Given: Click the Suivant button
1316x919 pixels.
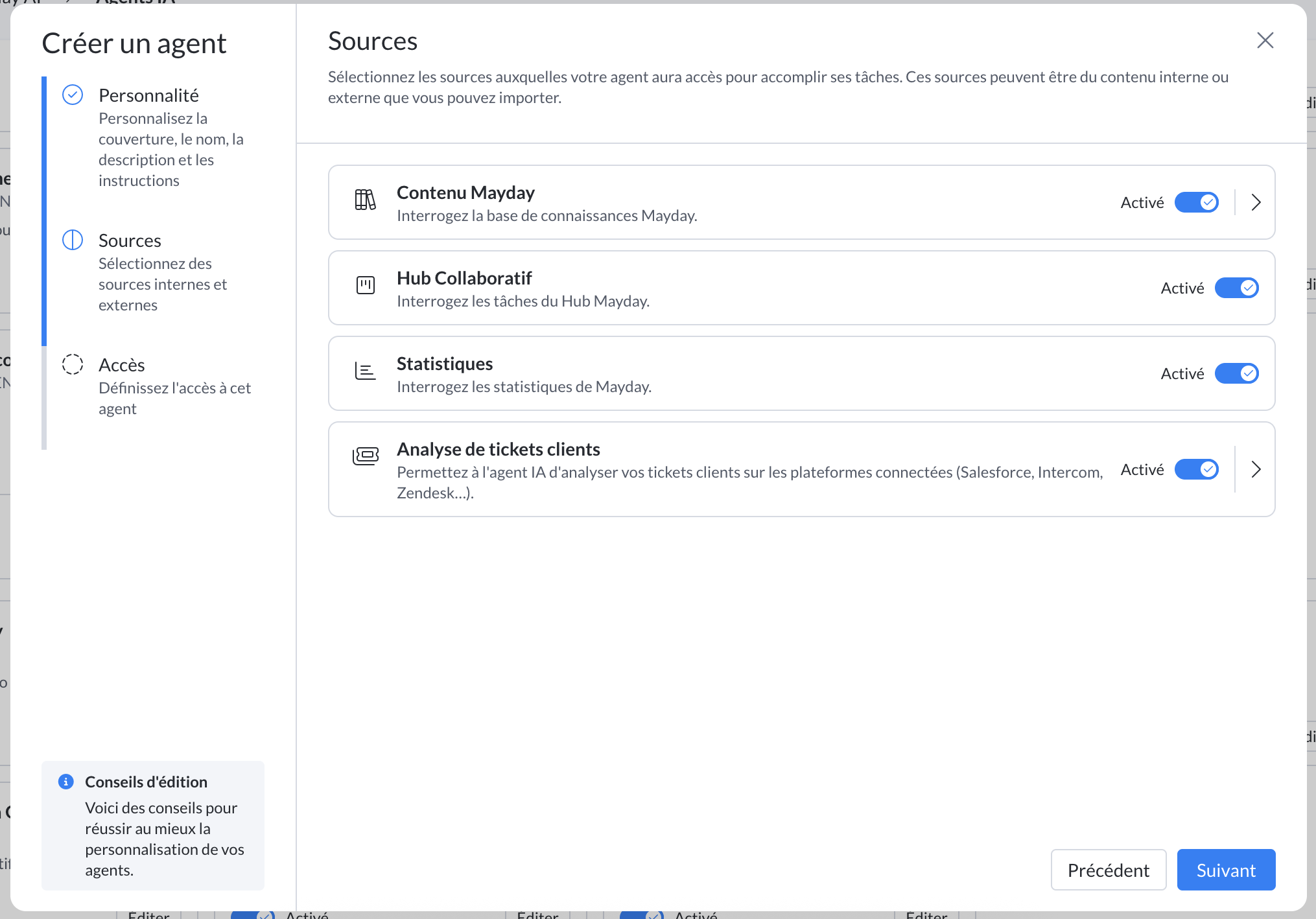Looking at the screenshot, I should [x=1225, y=870].
